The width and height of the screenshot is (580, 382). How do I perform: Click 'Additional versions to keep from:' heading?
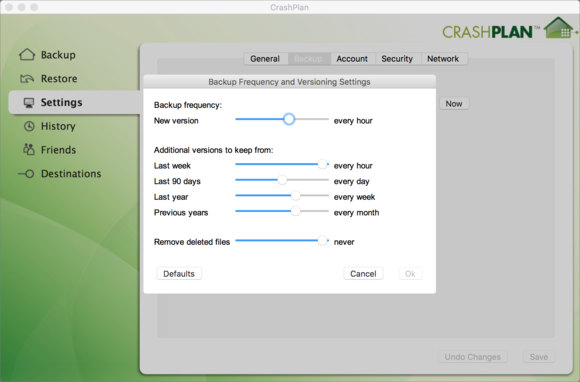tap(213, 150)
